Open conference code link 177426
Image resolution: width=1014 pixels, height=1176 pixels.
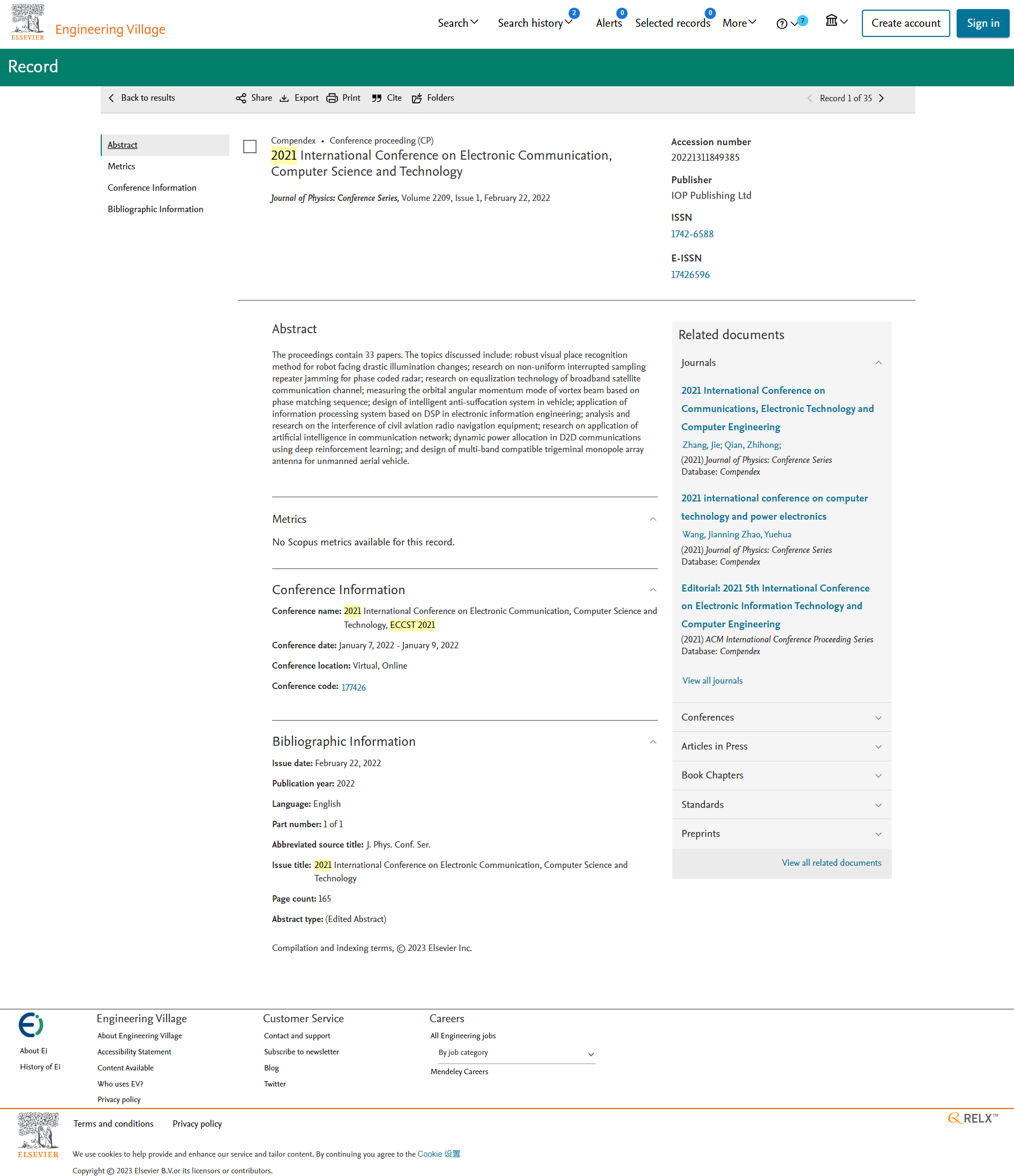(x=354, y=687)
